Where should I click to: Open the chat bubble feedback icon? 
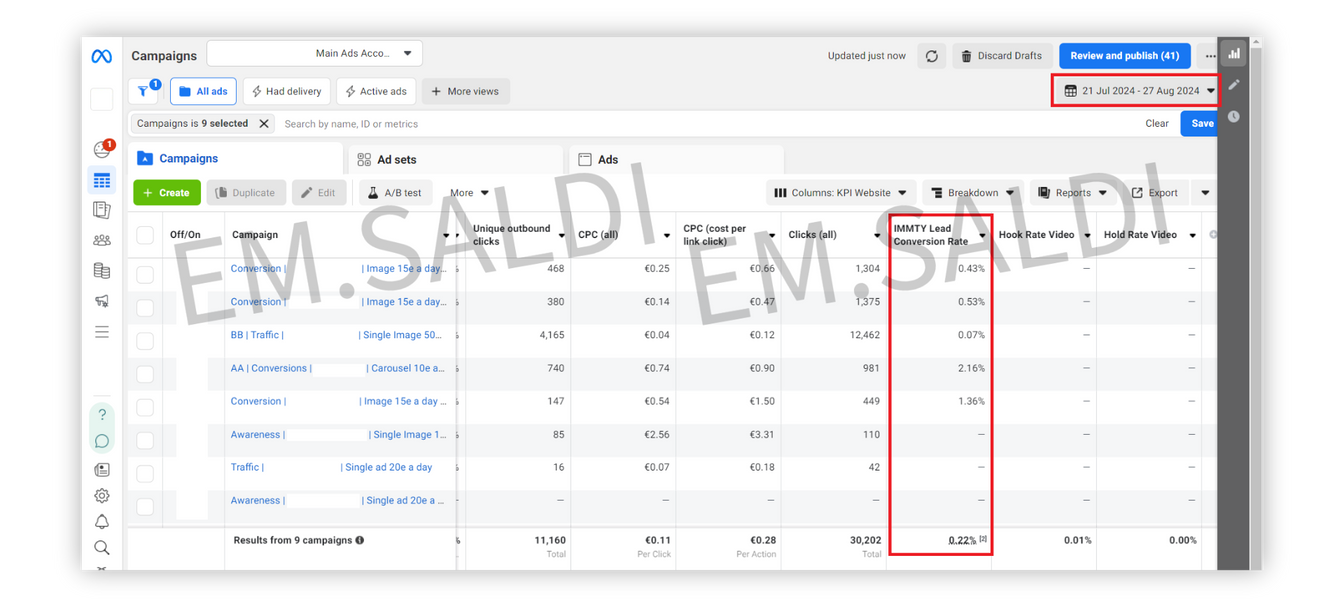point(102,441)
